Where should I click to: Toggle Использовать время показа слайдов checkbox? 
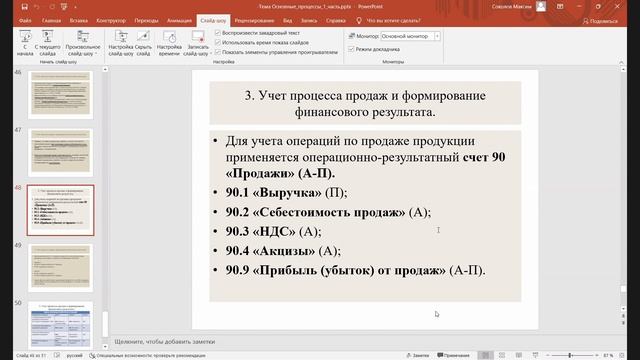pos(218,42)
